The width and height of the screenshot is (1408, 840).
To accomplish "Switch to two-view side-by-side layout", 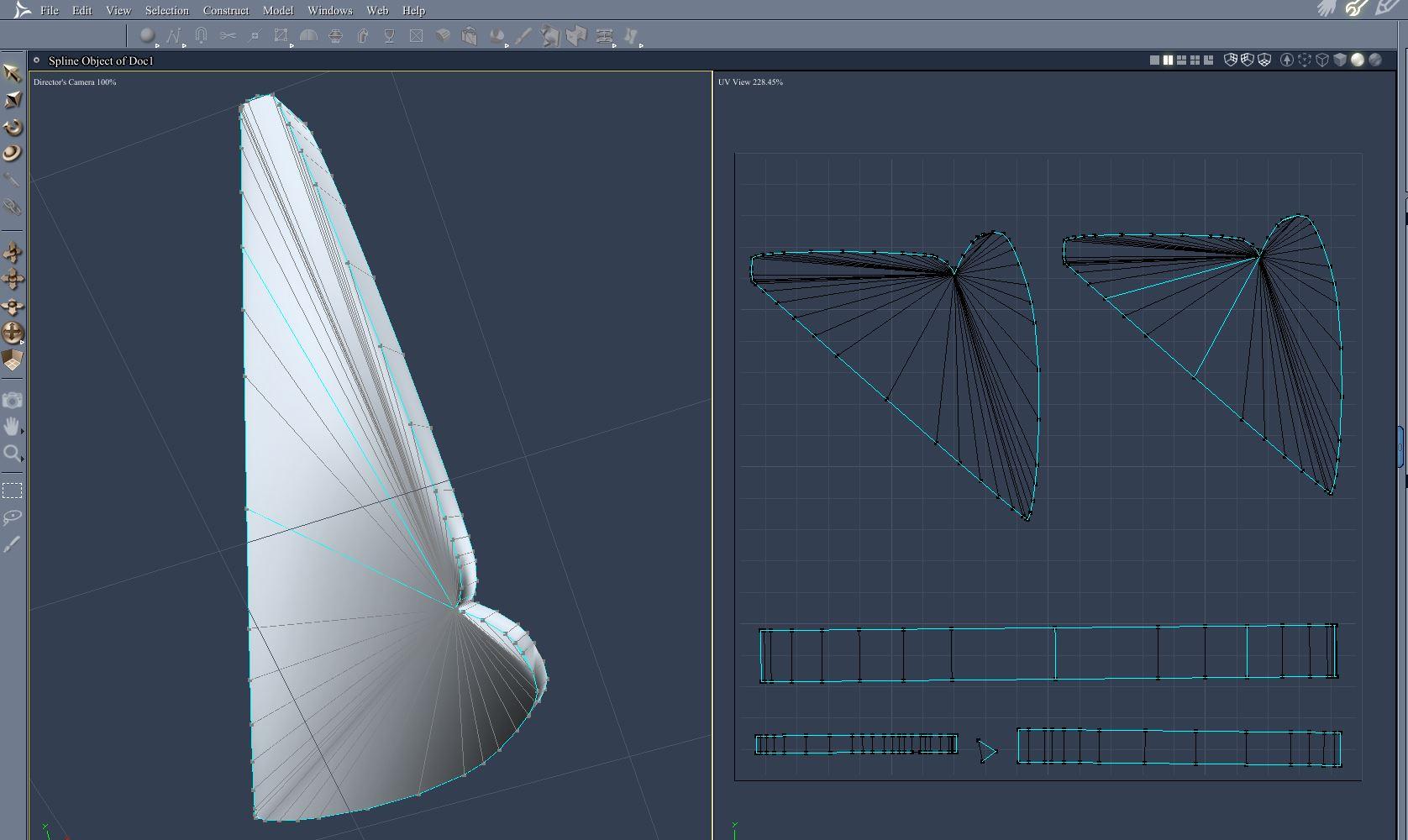I will pyautogui.click(x=1168, y=60).
